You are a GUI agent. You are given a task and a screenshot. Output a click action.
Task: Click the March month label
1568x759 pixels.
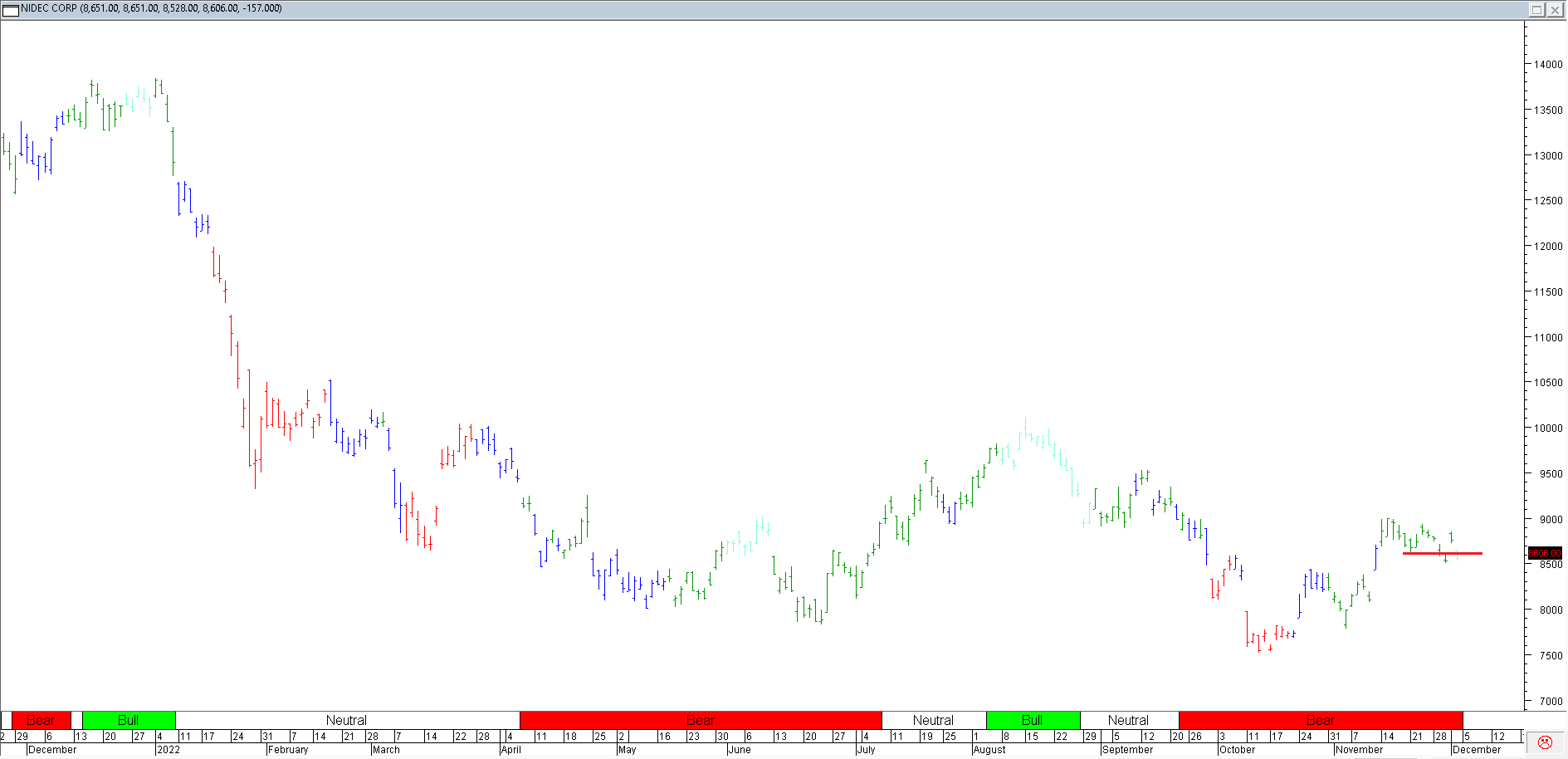(386, 750)
